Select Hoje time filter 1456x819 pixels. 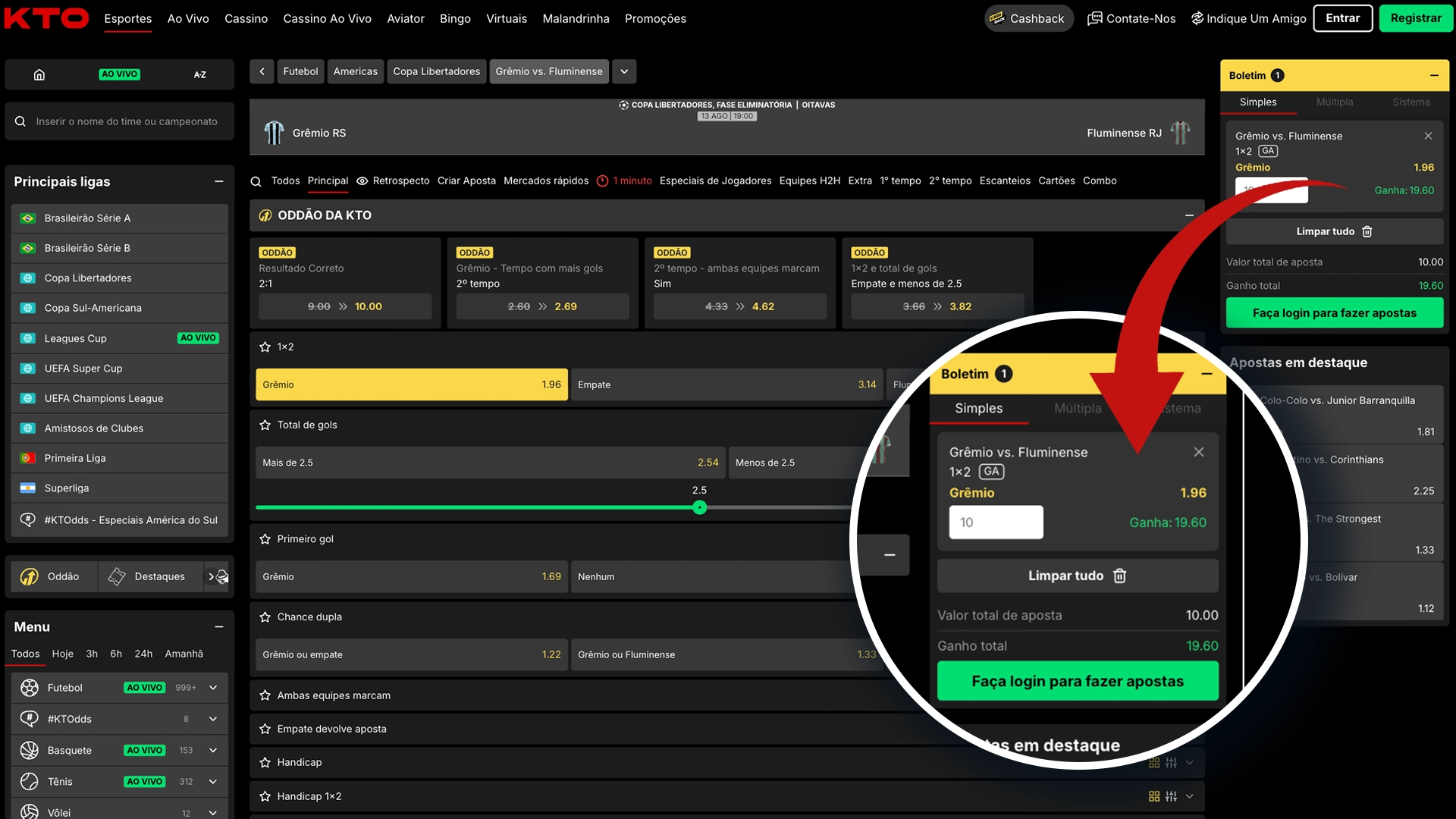[63, 654]
